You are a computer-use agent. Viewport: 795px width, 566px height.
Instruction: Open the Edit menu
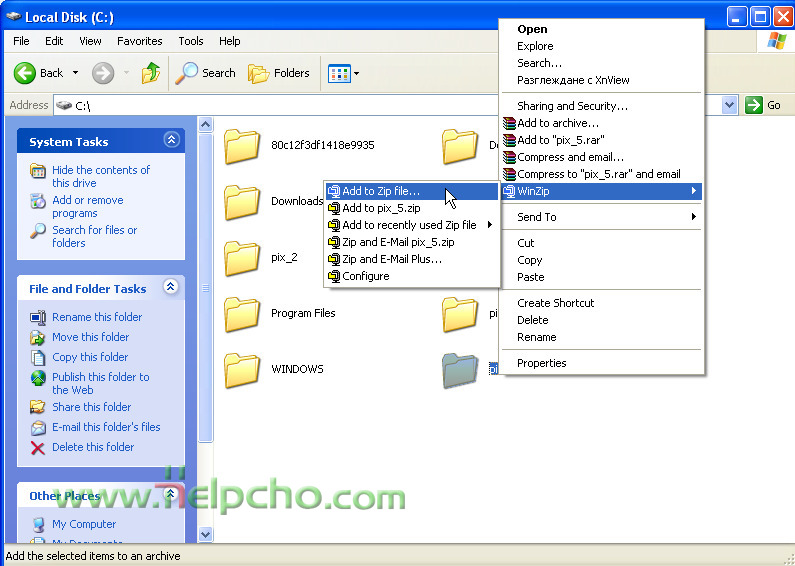(54, 41)
